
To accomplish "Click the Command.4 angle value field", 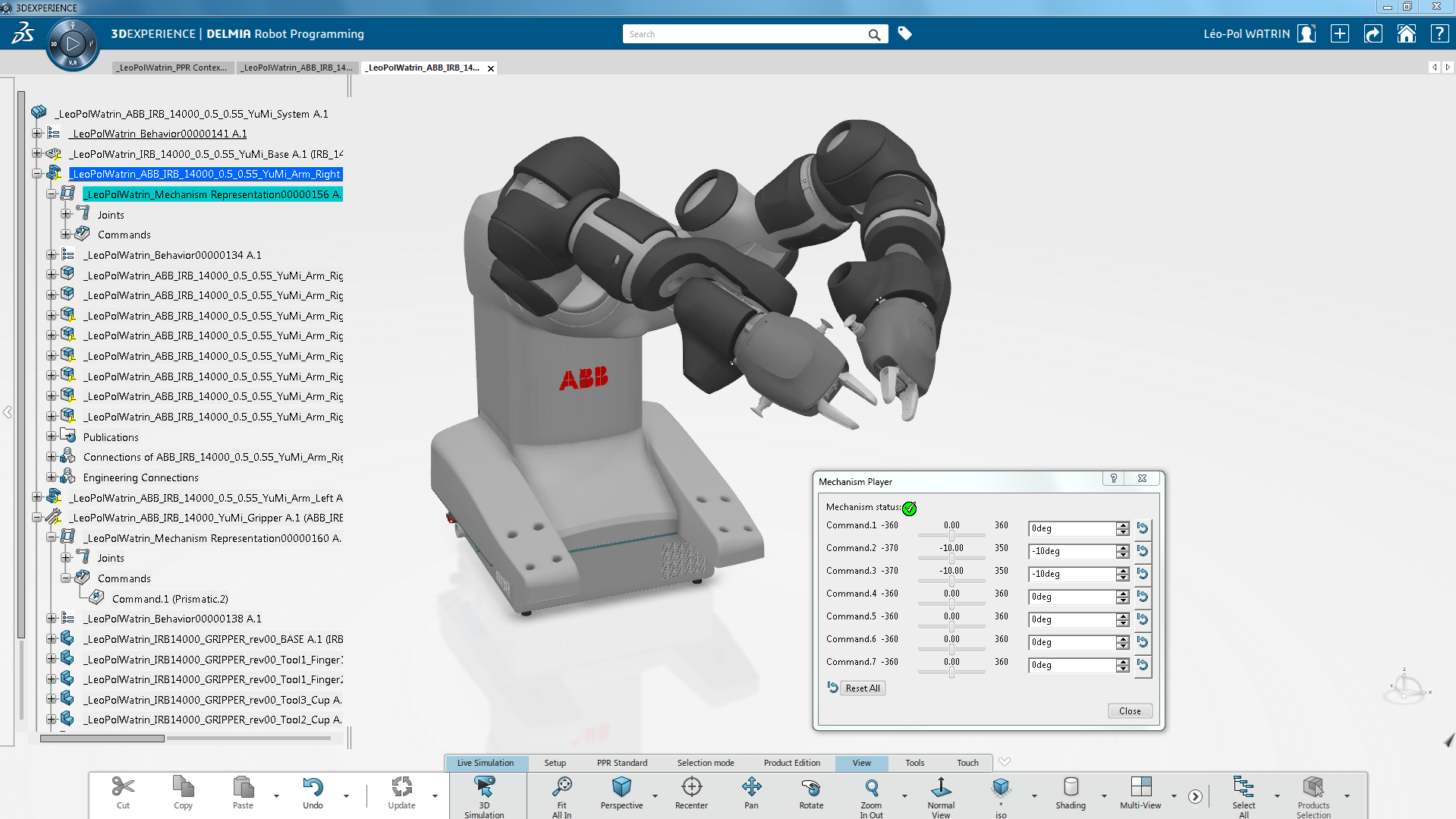I will tap(1072, 597).
